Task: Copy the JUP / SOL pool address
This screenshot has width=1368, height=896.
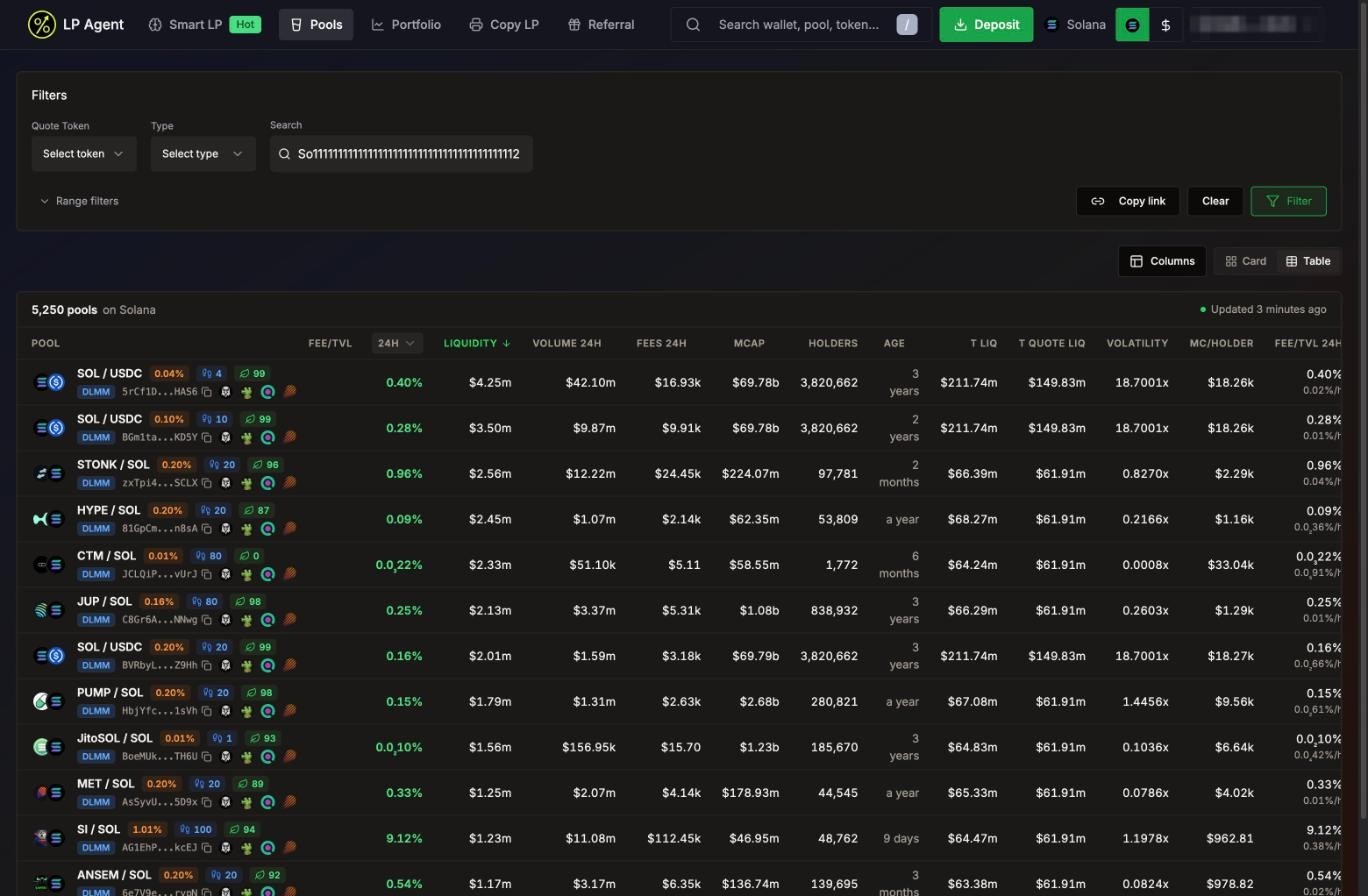Action: point(207,620)
